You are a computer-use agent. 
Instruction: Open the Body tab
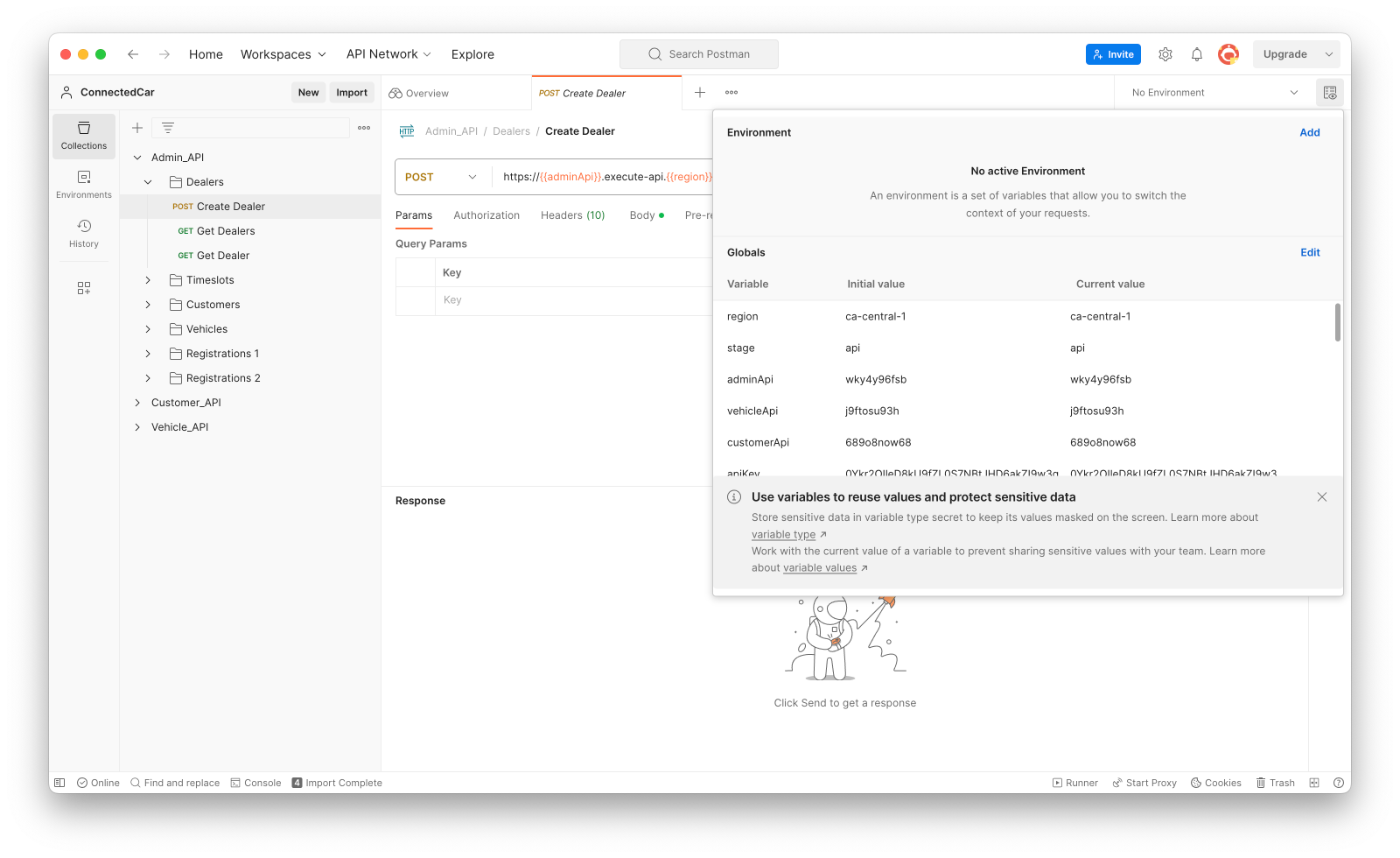coord(647,215)
